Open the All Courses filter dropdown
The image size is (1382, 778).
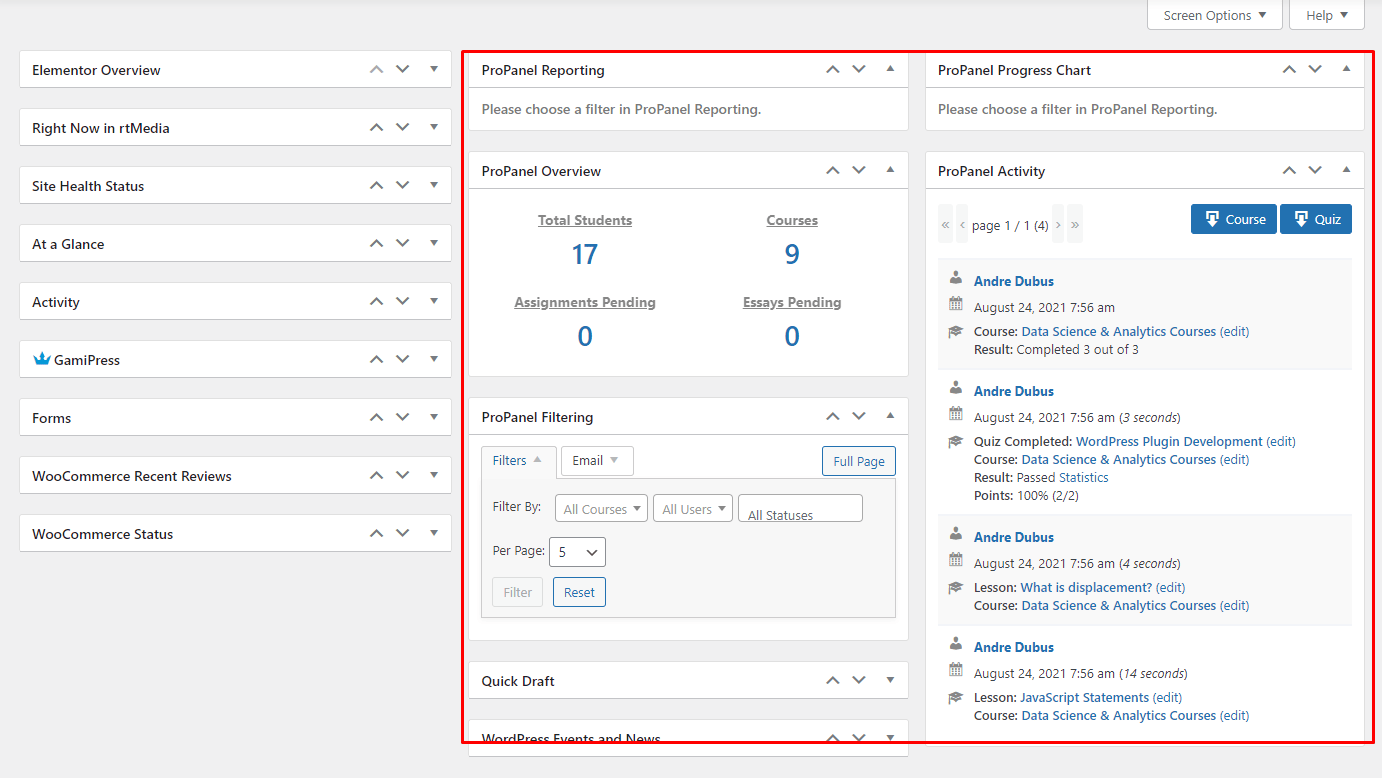pos(601,509)
